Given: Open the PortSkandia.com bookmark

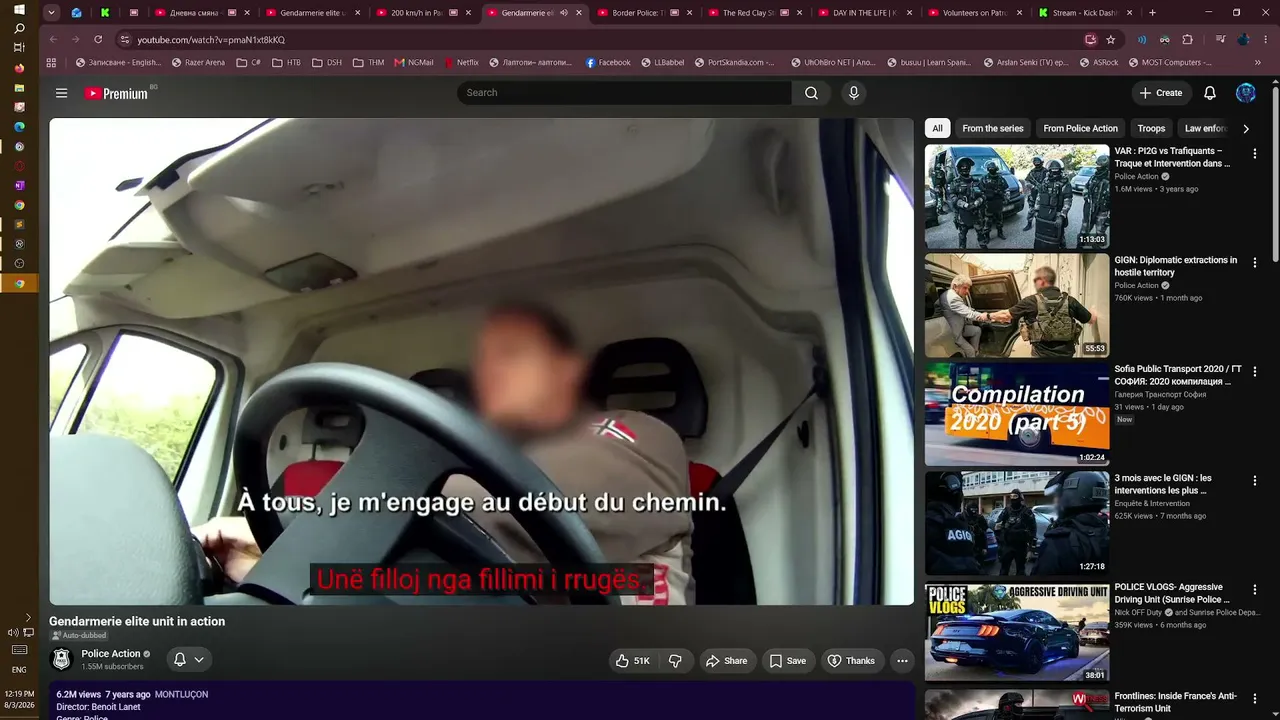Looking at the screenshot, I should click(x=734, y=62).
